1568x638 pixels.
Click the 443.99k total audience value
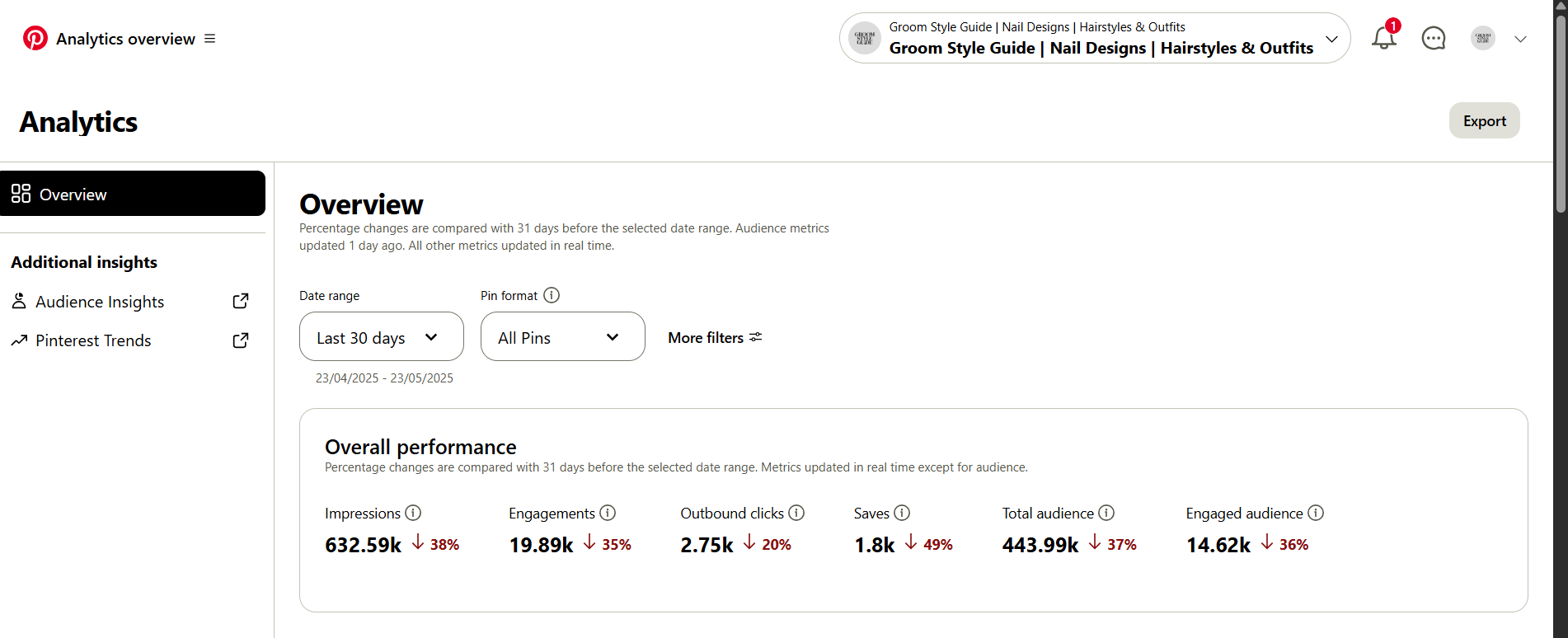pyautogui.click(x=1040, y=545)
